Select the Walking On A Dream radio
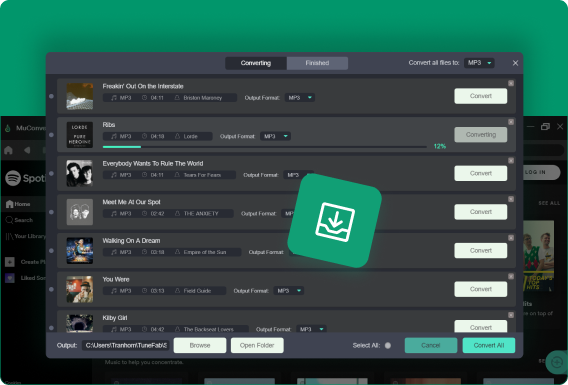 51,251
